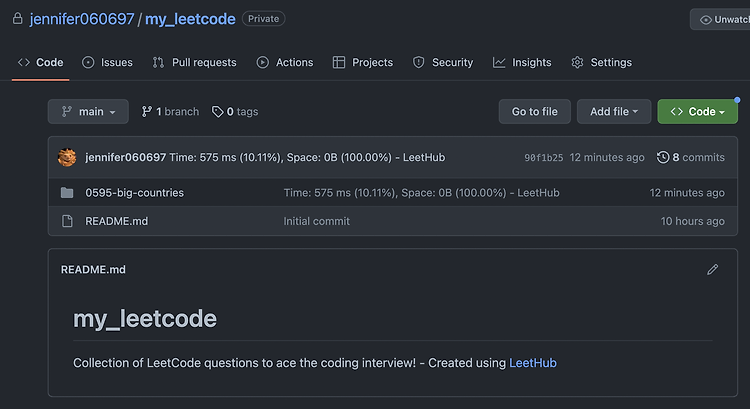Click the README.md panel header title

pos(93,270)
